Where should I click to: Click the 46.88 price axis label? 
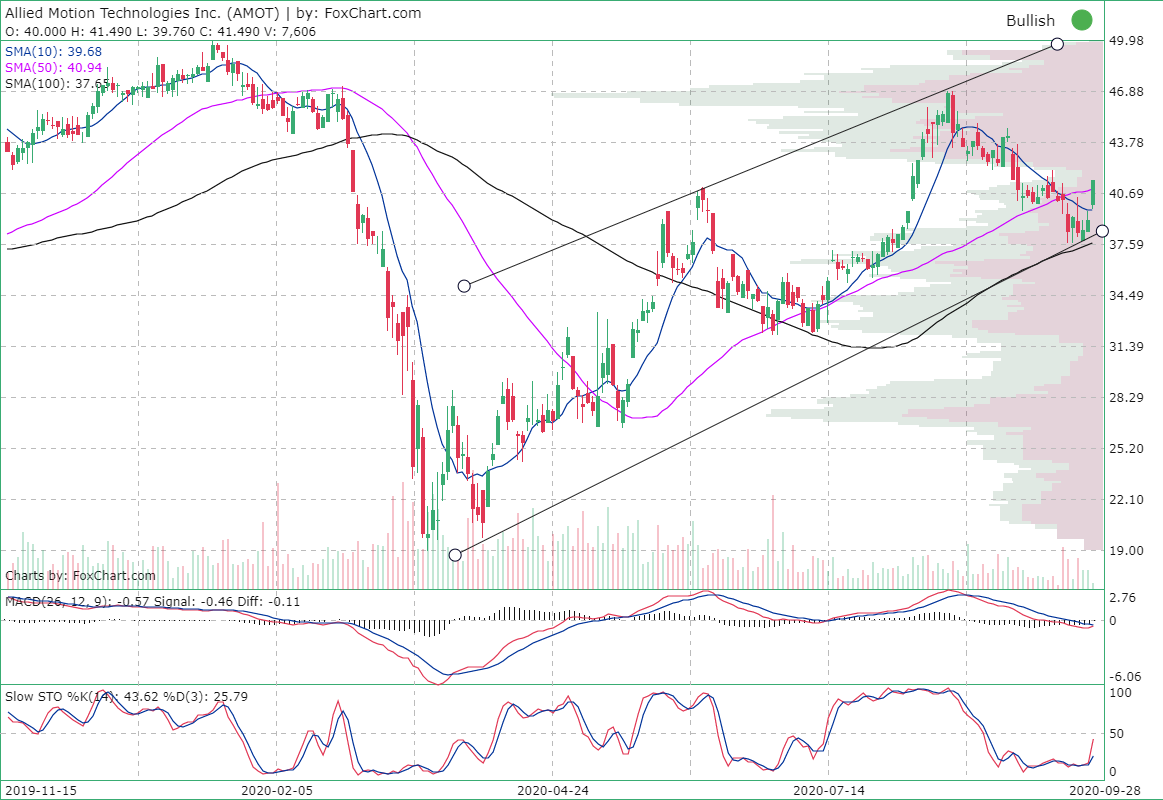click(1125, 92)
